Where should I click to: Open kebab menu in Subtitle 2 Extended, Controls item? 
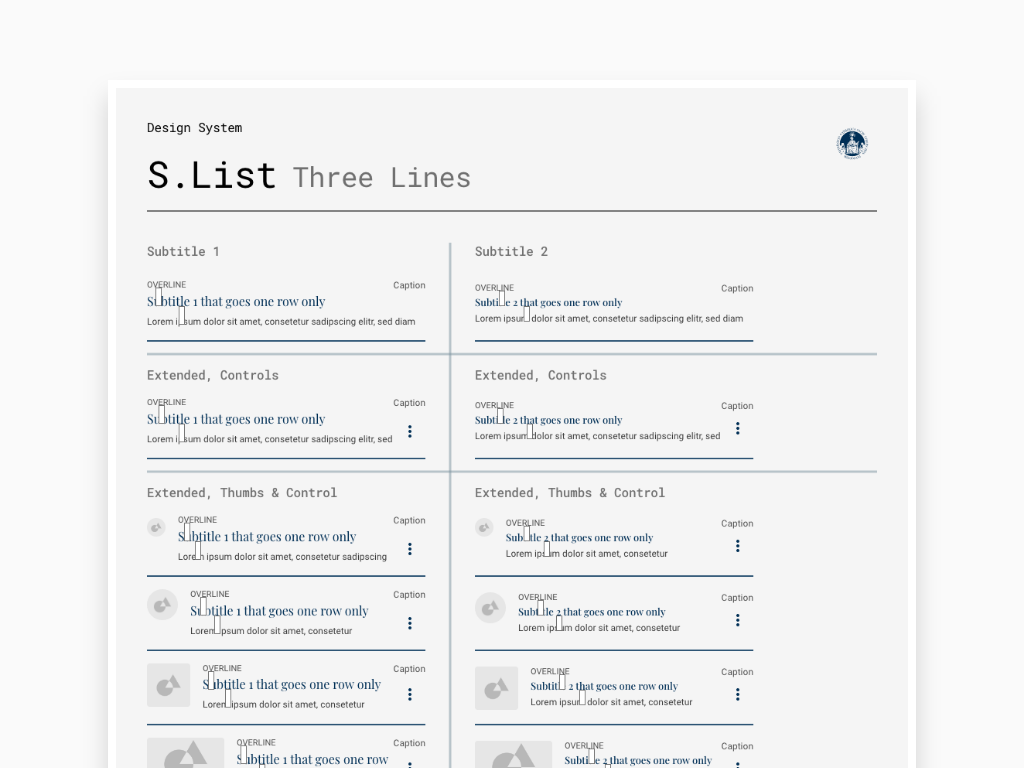(737, 428)
